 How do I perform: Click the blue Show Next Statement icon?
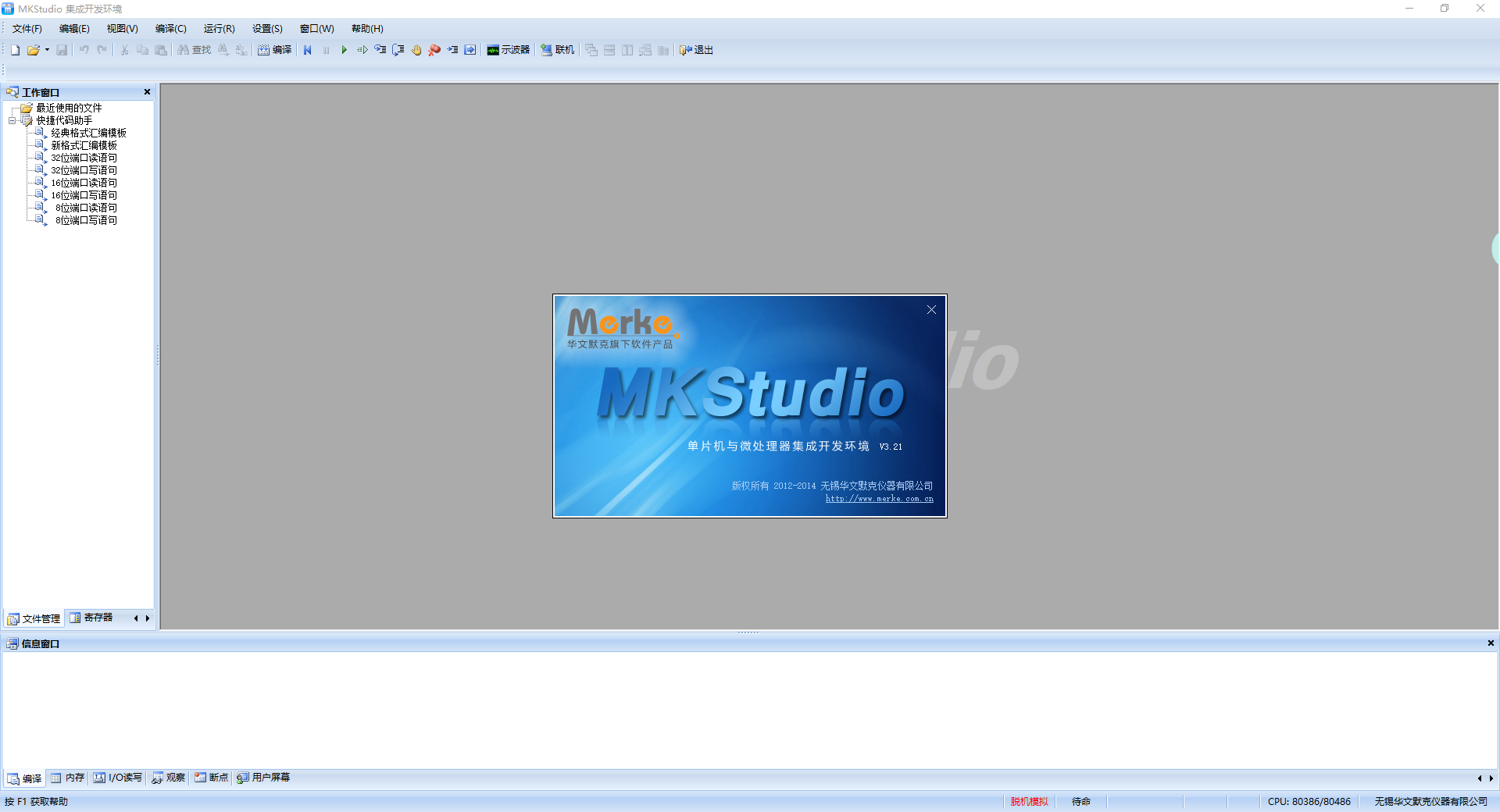470,50
